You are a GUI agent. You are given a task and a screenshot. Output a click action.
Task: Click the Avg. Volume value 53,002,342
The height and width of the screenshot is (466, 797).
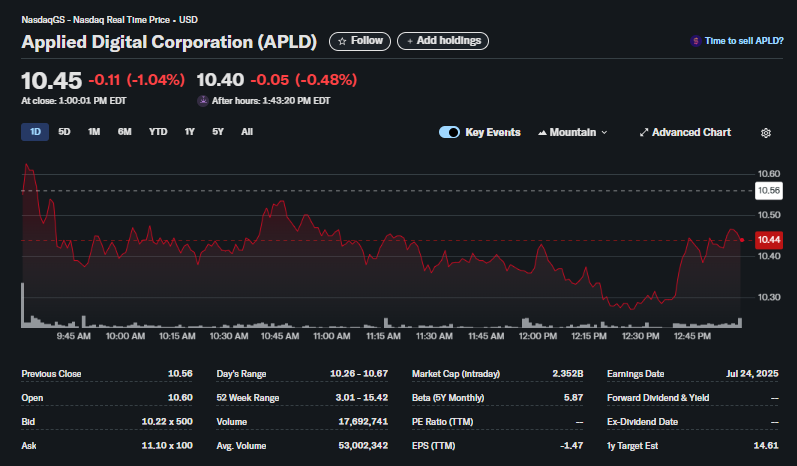click(363, 446)
